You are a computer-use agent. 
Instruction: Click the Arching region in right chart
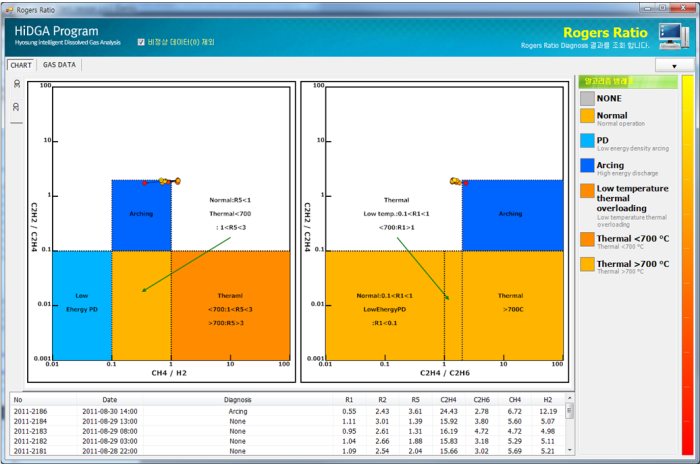512,215
